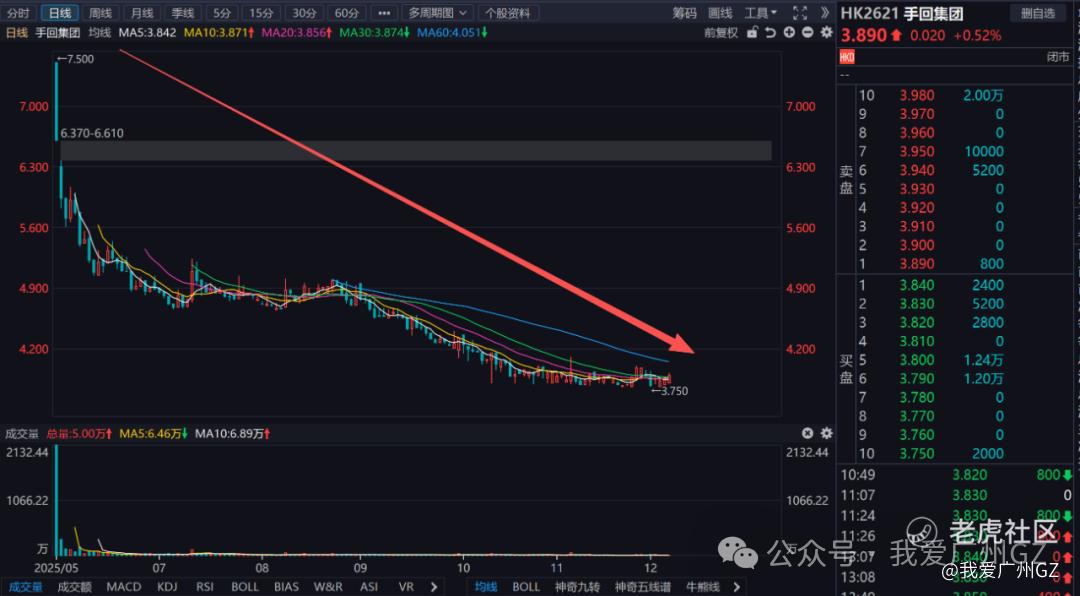Open the 个股资料 stock info button
The image size is (1080, 596).
[x=509, y=12]
